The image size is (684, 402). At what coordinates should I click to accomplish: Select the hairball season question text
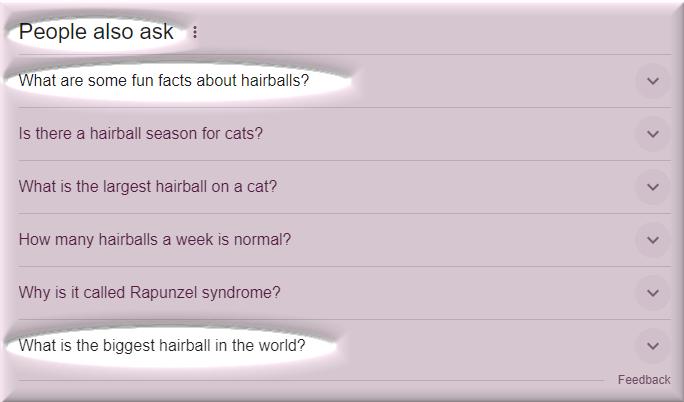(141, 134)
